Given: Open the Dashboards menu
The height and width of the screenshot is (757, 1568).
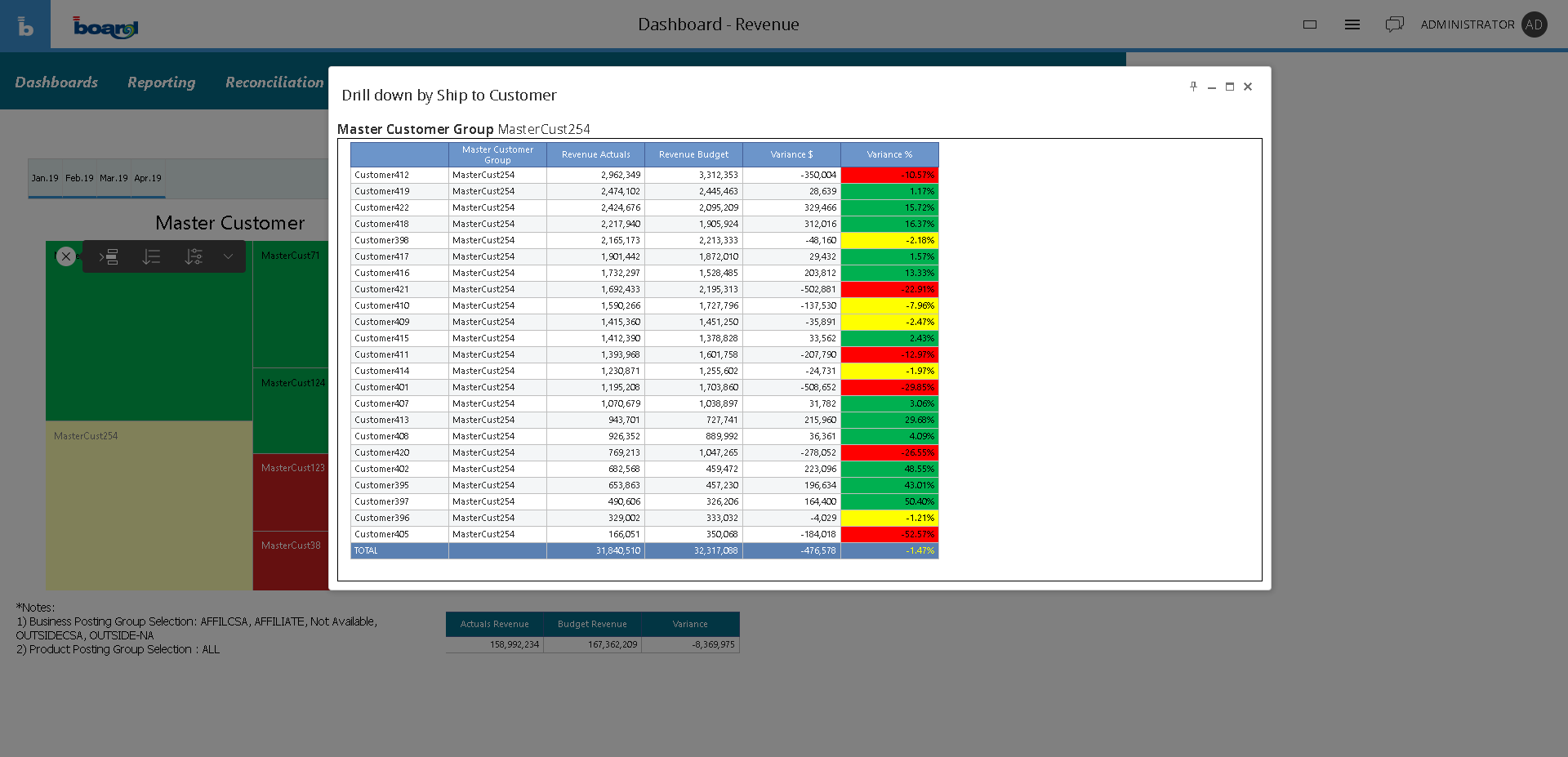Looking at the screenshot, I should (x=56, y=82).
